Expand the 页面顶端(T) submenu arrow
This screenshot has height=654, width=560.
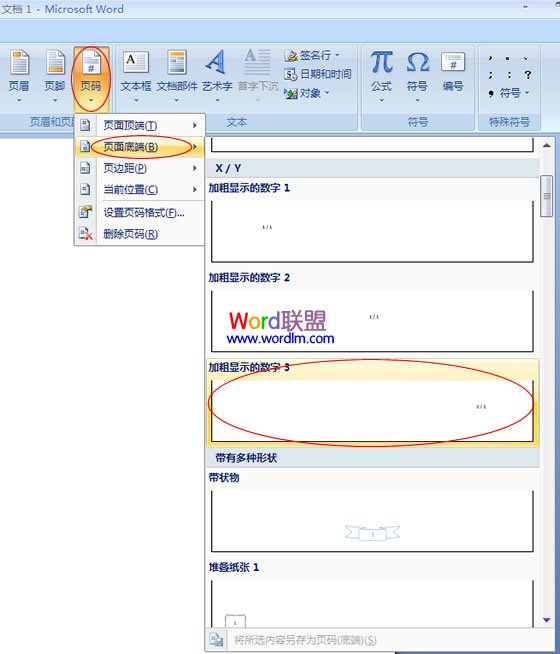click(x=195, y=125)
